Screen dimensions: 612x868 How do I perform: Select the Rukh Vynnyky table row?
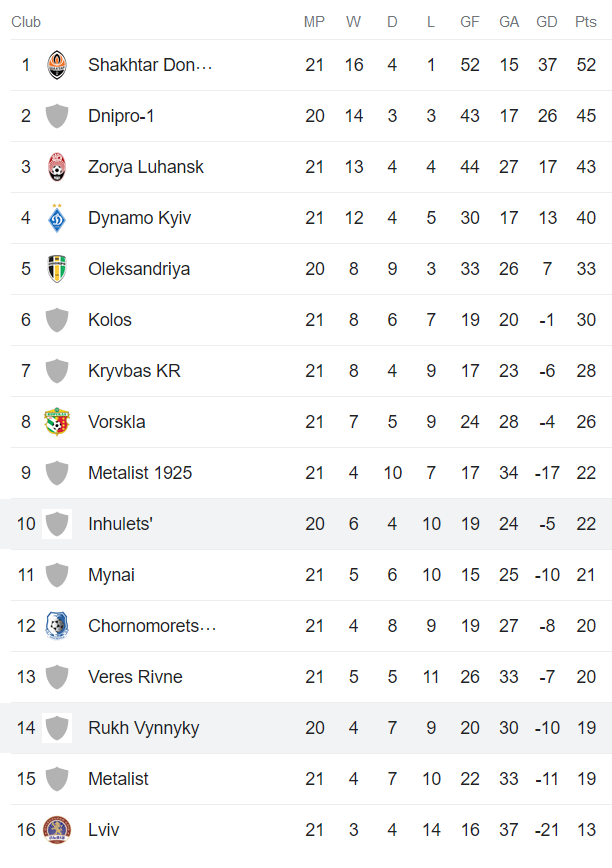coord(306,728)
